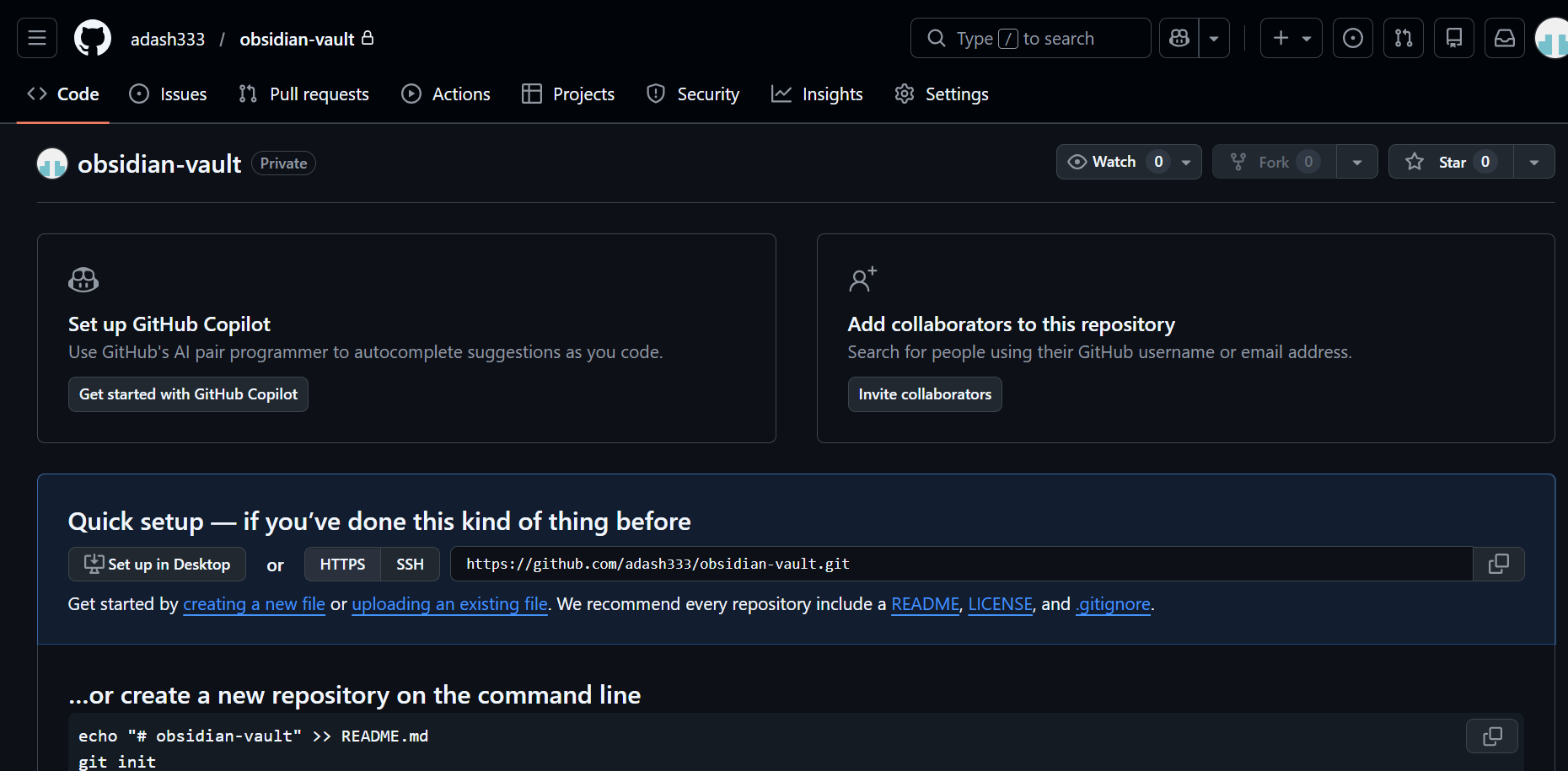Click Invite collaborators button
Viewport: 1568px width, 771px height.
click(924, 394)
